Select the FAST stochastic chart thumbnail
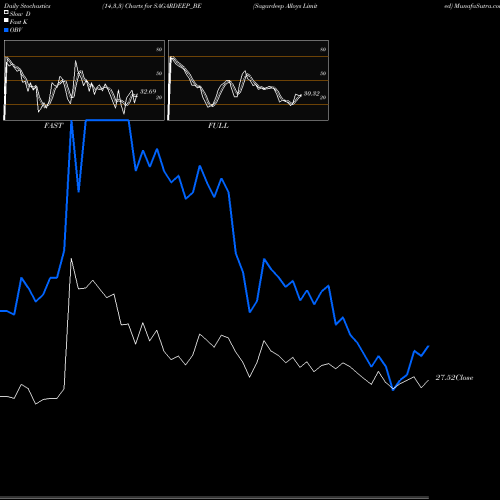Viewport: 500px width, 500px height. 84,80
